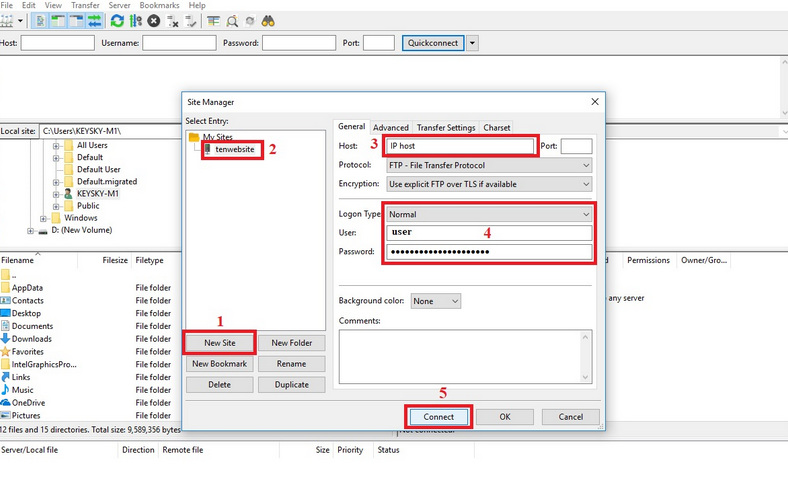The width and height of the screenshot is (788, 483).
Task: Click the Host field in Site Manager
Action: click(461, 146)
